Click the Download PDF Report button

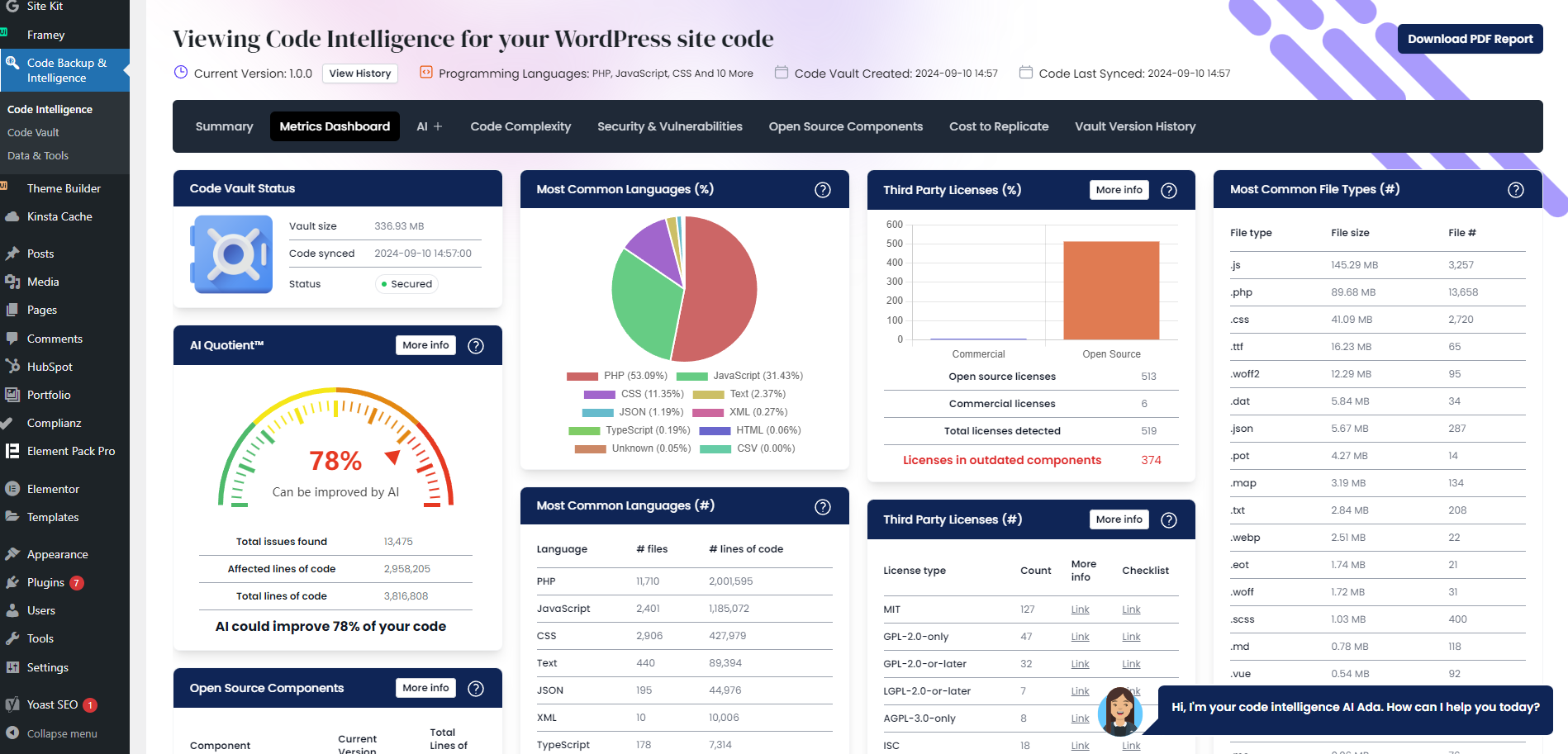coord(1471,39)
